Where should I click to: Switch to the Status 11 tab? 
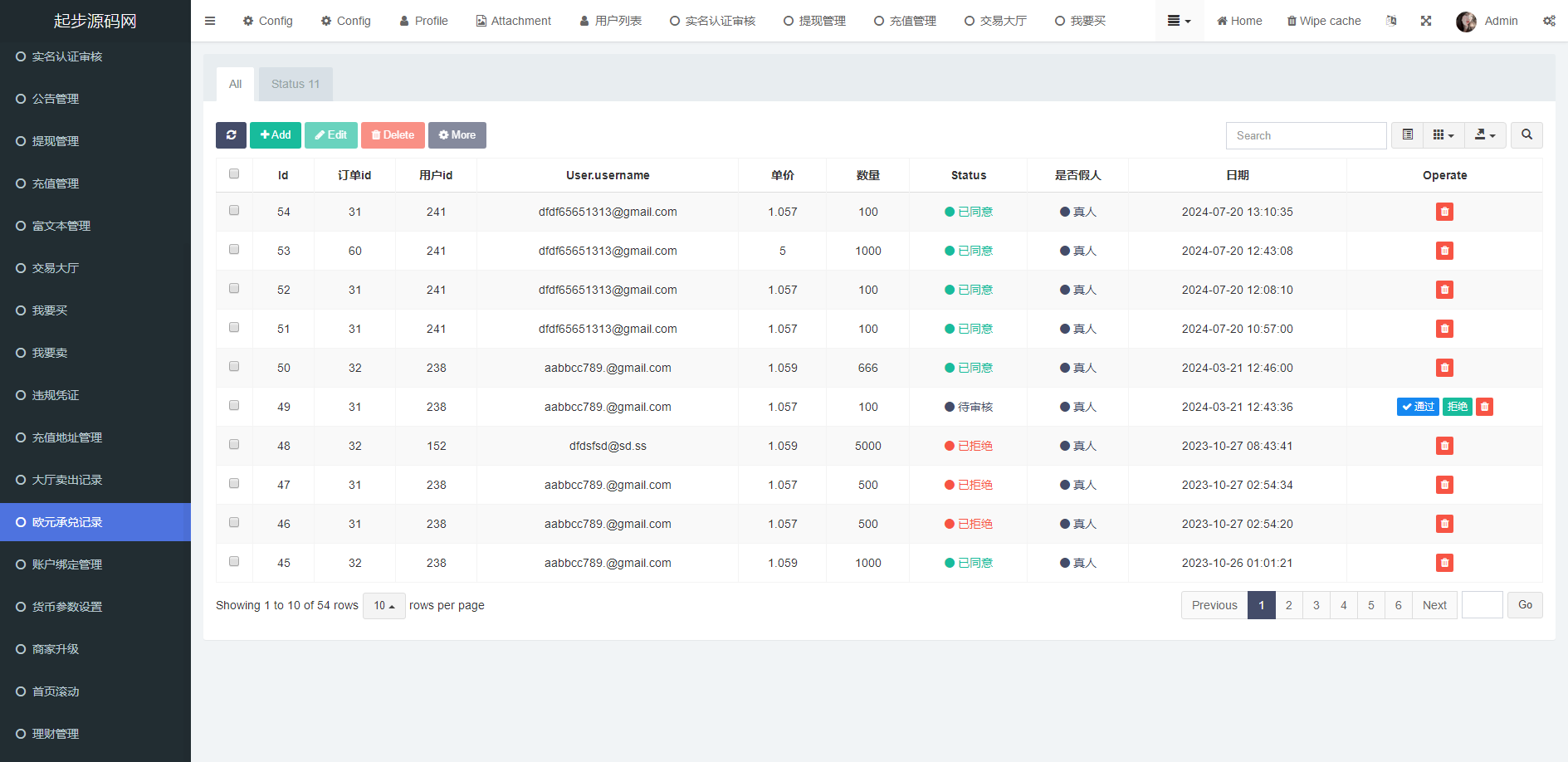click(296, 84)
